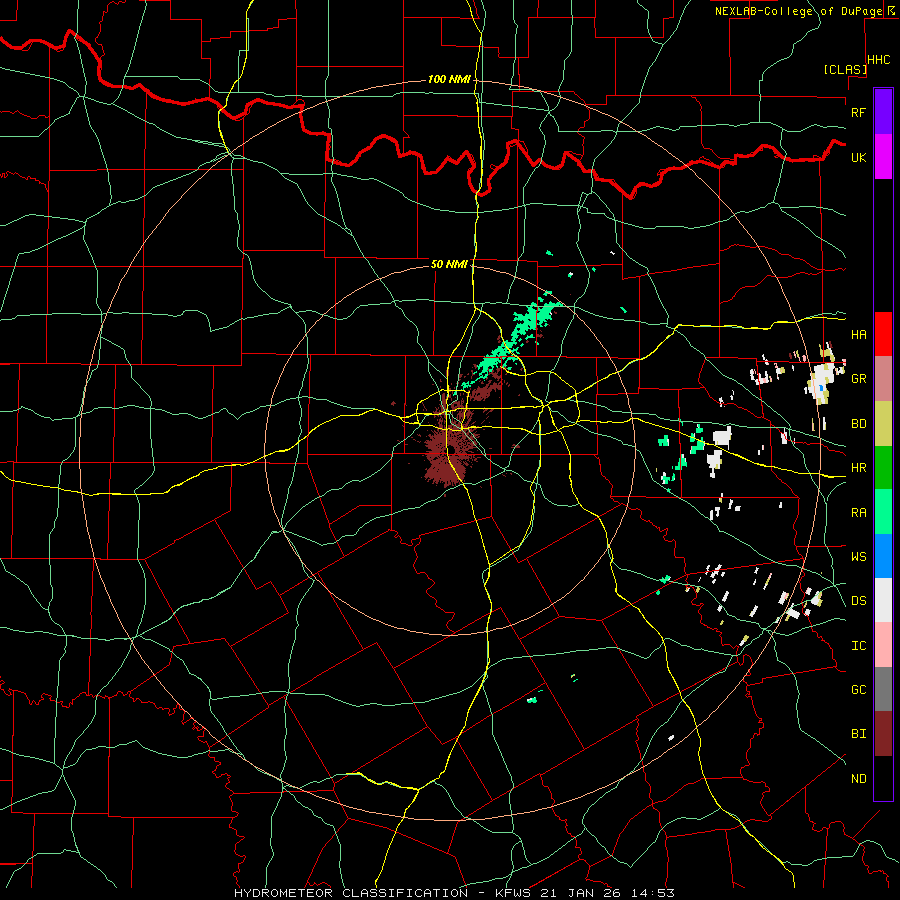
Task: Pick the yellow BD legend swatch
Action: (883, 423)
